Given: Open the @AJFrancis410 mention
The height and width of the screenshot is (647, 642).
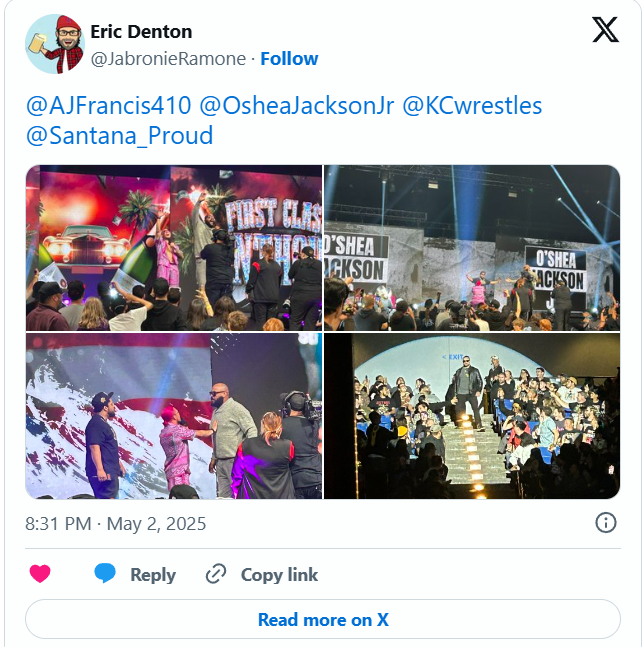Looking at the screenshot, I should (x=109, y=105).
